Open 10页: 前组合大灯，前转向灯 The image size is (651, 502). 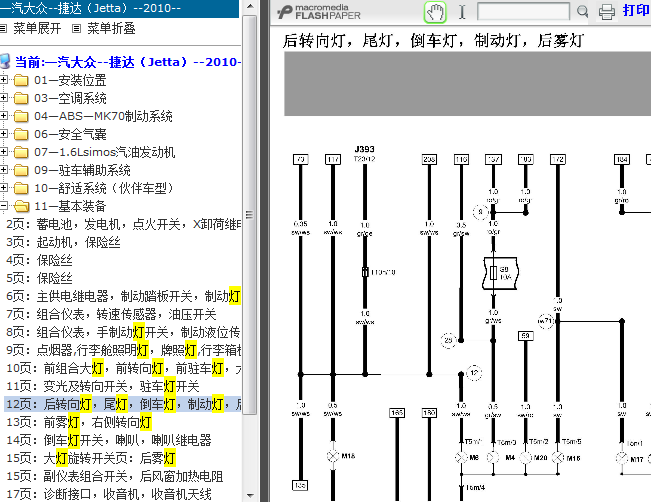[123, 368]
